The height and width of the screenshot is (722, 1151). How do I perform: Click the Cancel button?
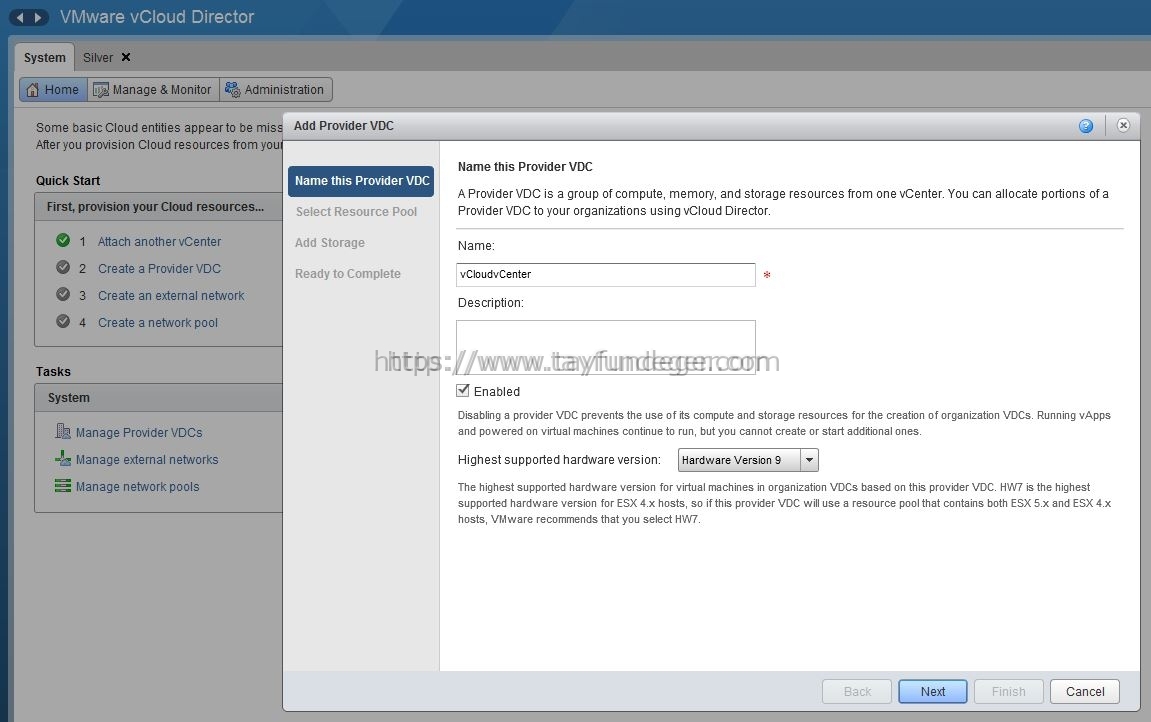(x=1084, y=691)
